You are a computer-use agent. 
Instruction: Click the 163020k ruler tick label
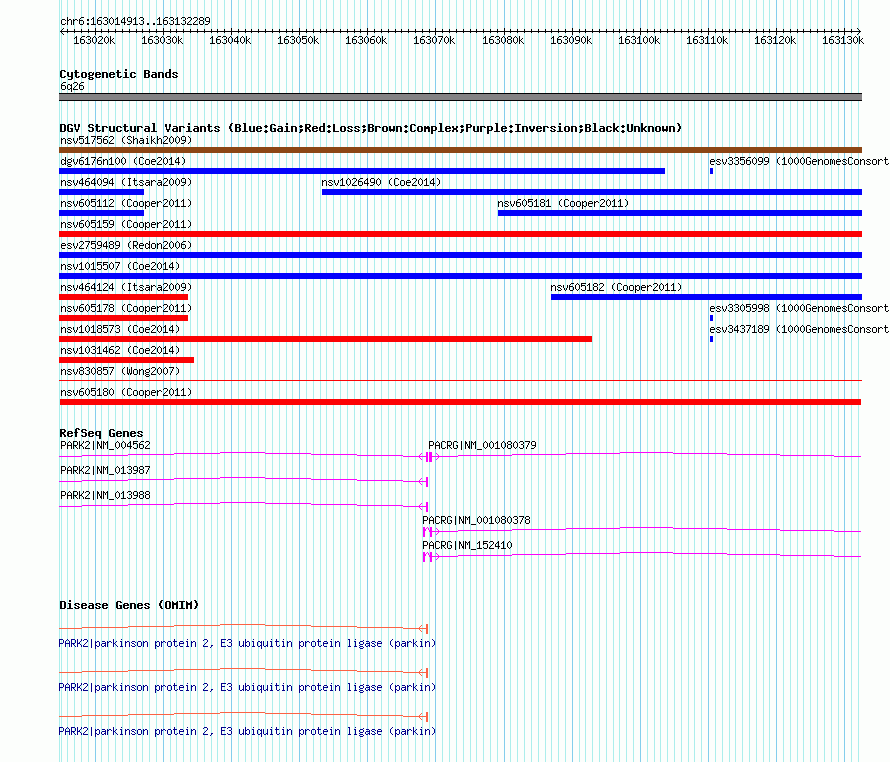(x=94, y=40)
